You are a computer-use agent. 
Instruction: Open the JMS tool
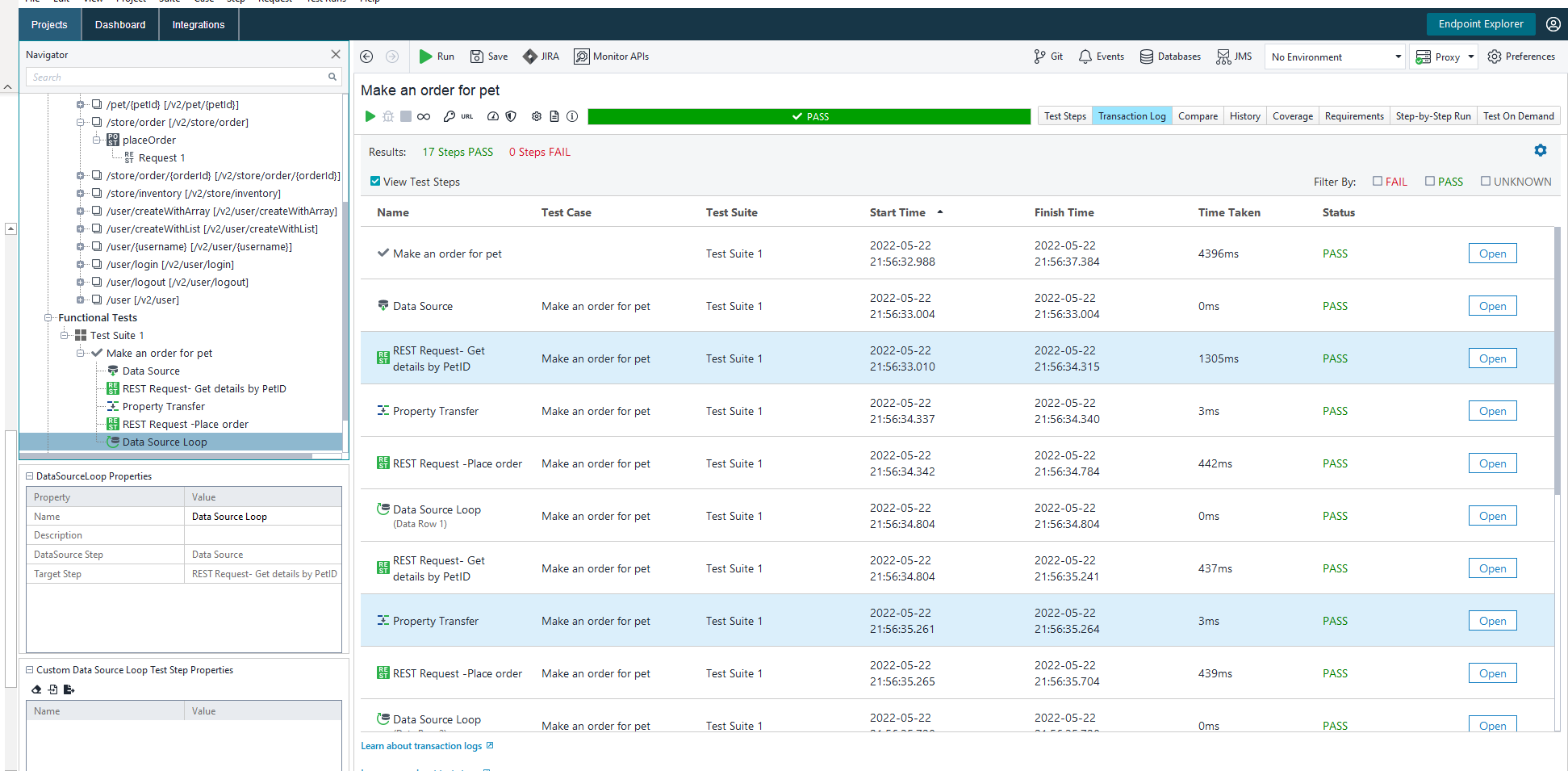[1235, 57]
